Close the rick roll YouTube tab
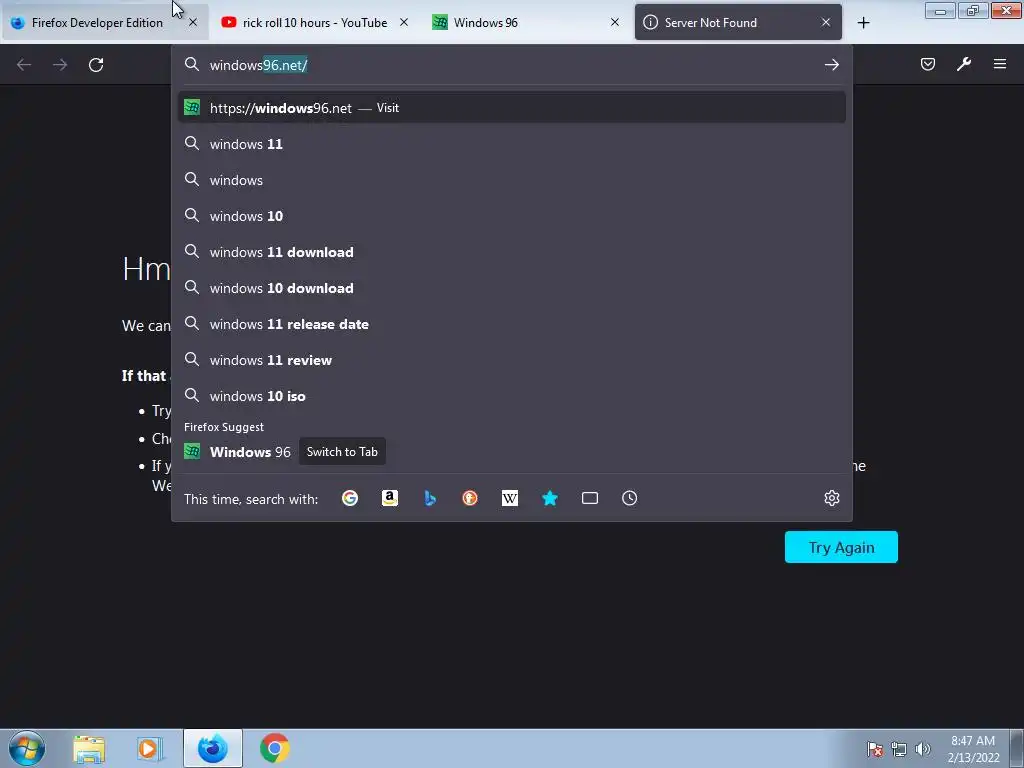The width and height of the screenshot is (1024, 768). tap(404, 22)
